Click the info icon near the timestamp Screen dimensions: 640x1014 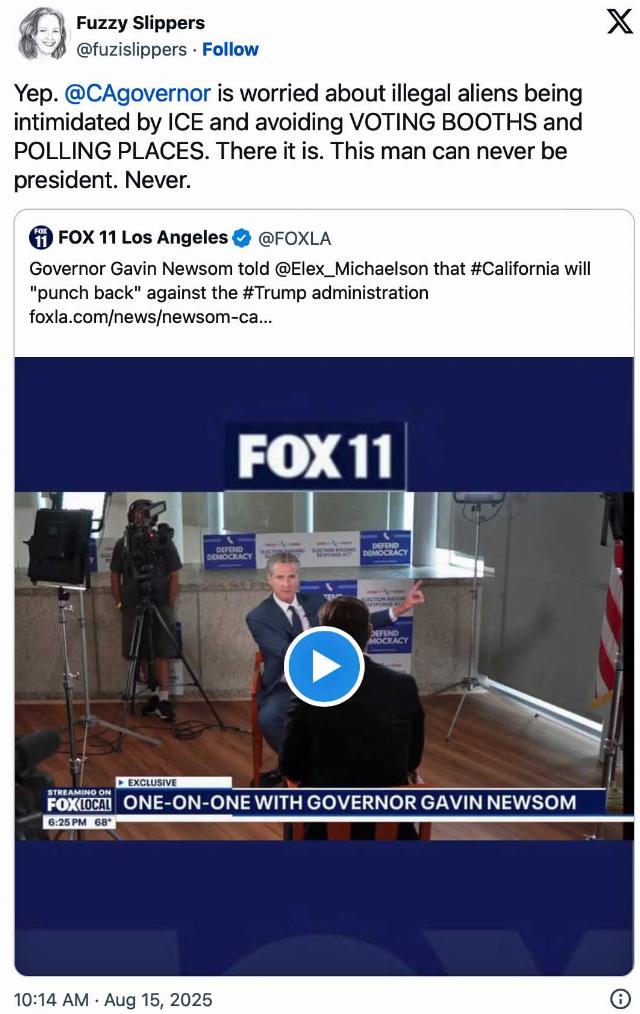coord(620,998)
